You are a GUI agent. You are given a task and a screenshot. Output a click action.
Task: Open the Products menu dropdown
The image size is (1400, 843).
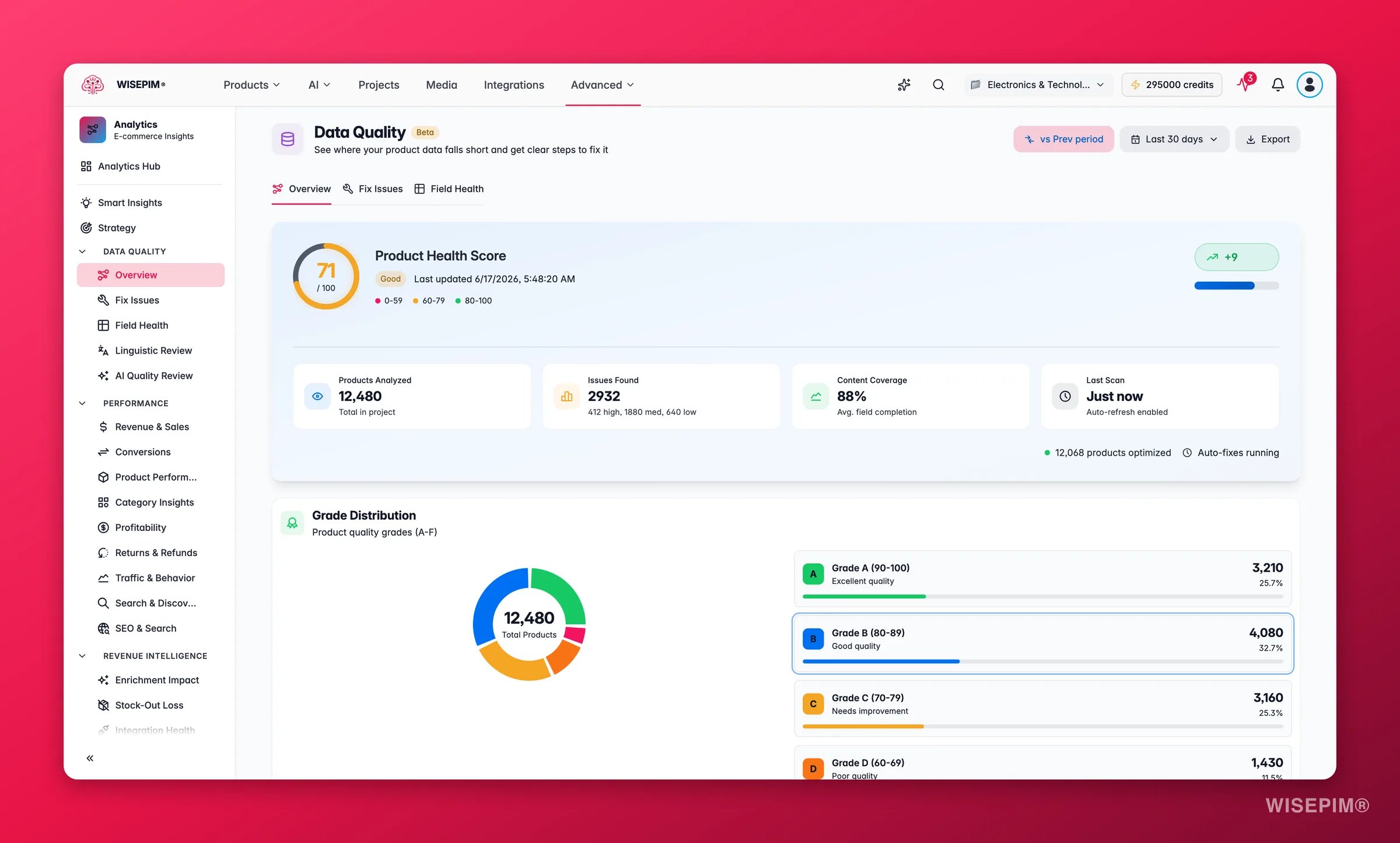coord(251,85)
